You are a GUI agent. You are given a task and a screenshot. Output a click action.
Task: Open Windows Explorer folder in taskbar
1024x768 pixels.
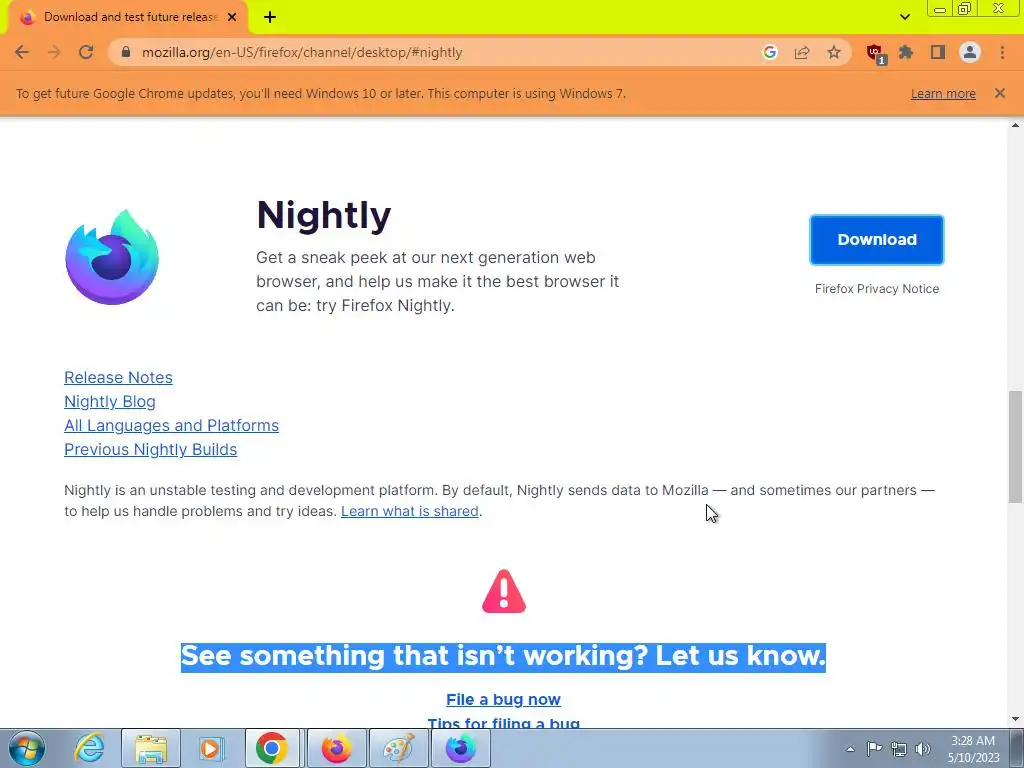[151, 748]
